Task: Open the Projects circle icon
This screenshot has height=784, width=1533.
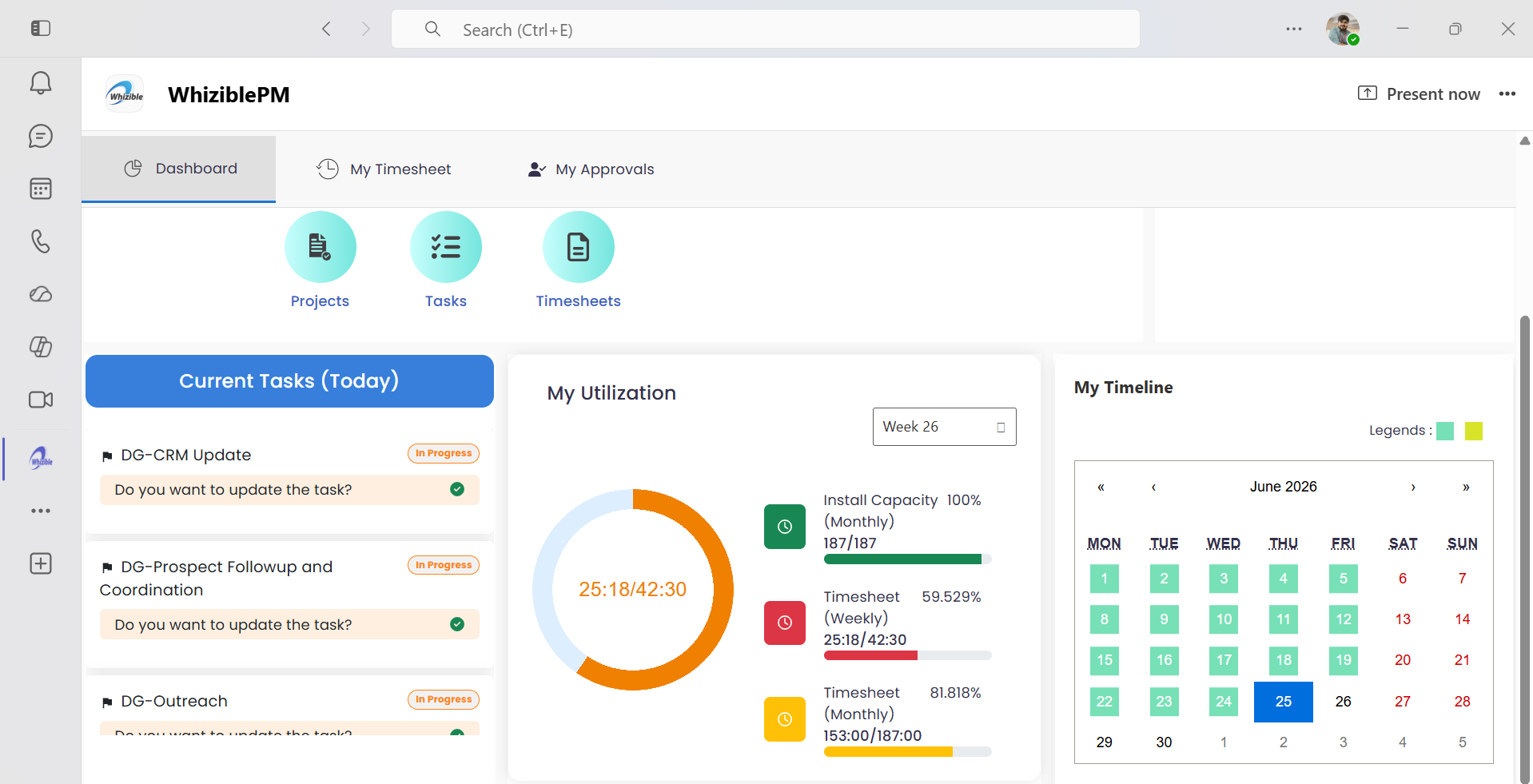Action: (321, 247)
